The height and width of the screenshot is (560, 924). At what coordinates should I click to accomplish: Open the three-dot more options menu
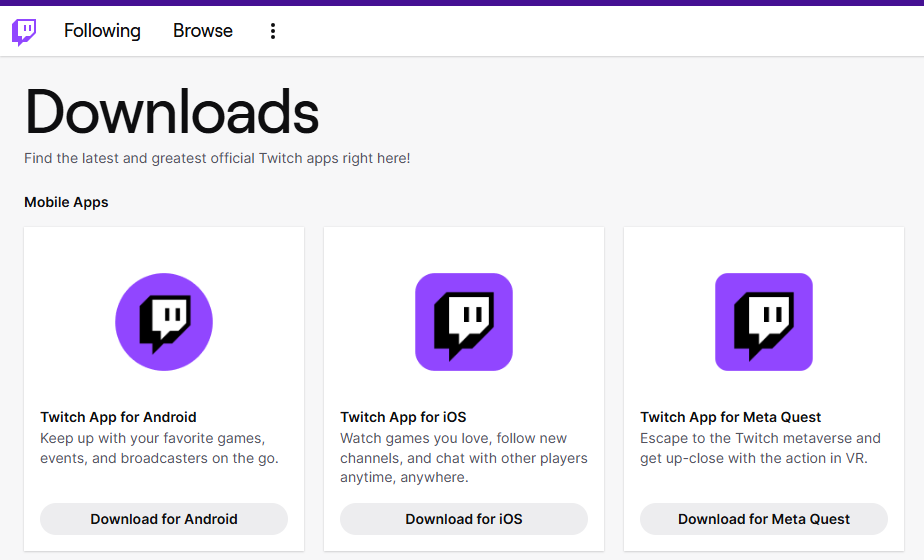(272, 31)
